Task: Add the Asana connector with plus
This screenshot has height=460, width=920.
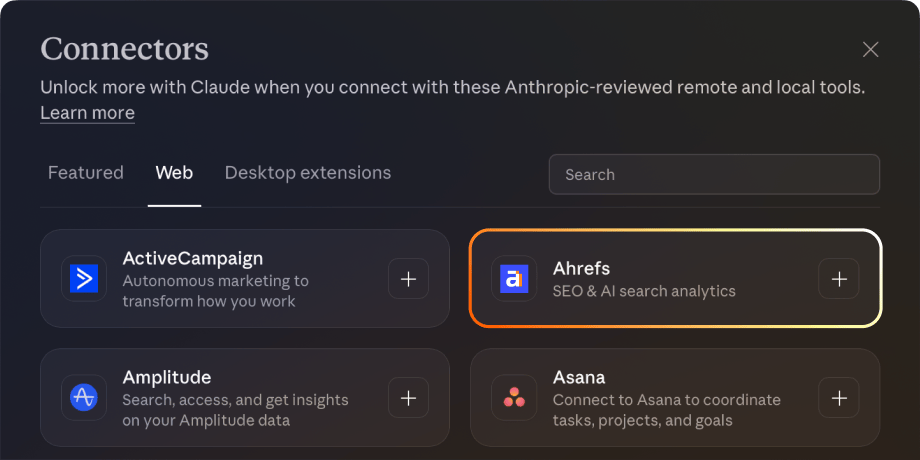Action: click(x=838, y=397)
